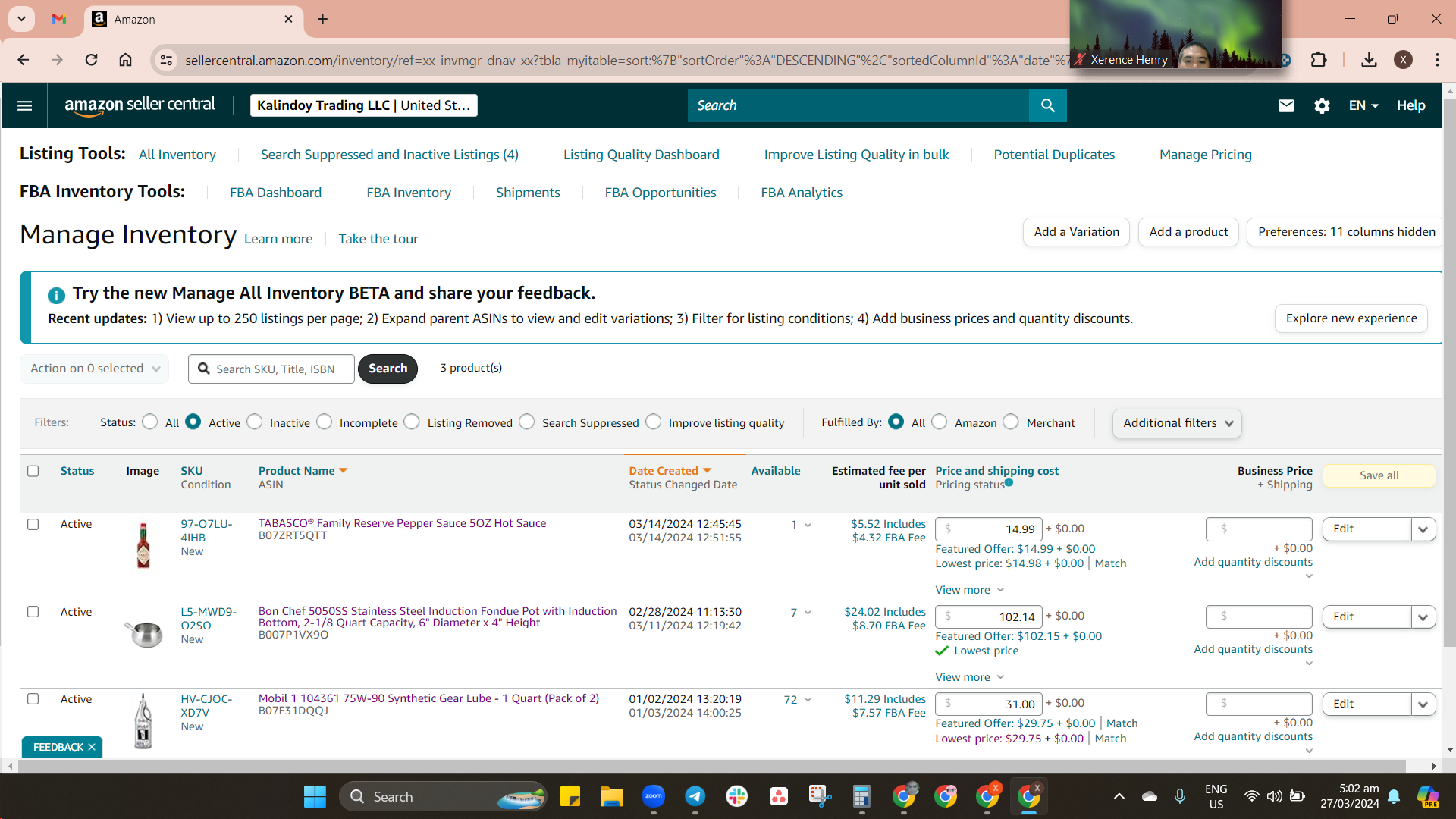Toggle the select-all listings checkbox
1456x819 pixels.
[33, 471]
